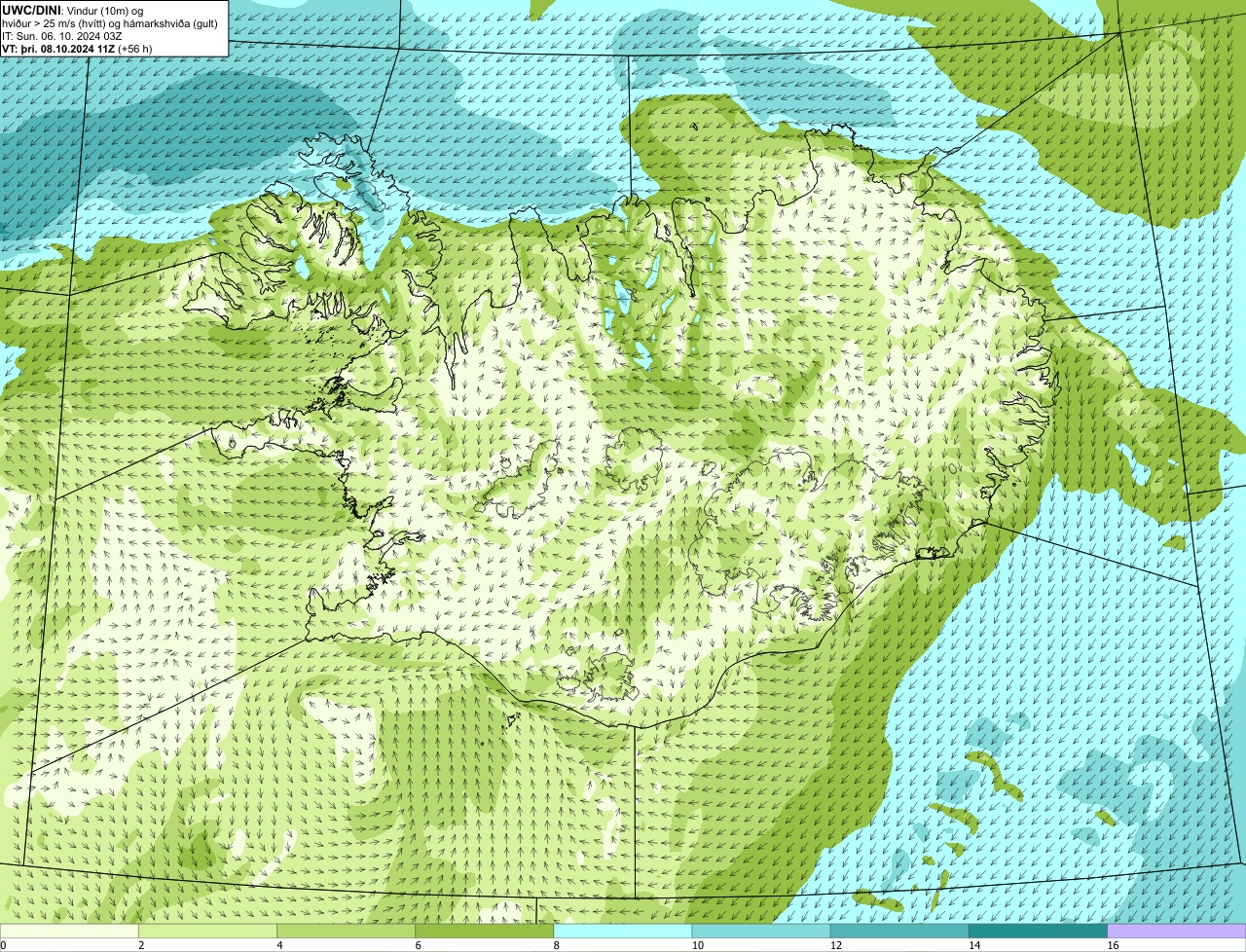
Task: Click the "VT: þri. 08.10.2024 11Z (+56 h)" line
Action: [77, 48]
